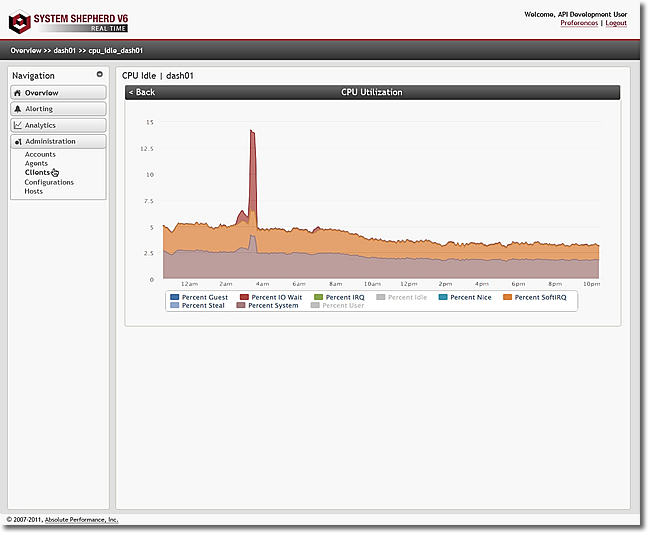Click the Percent Nice teal swatch
The width and height of the screenshot is (648, 533).
[443, 297]
